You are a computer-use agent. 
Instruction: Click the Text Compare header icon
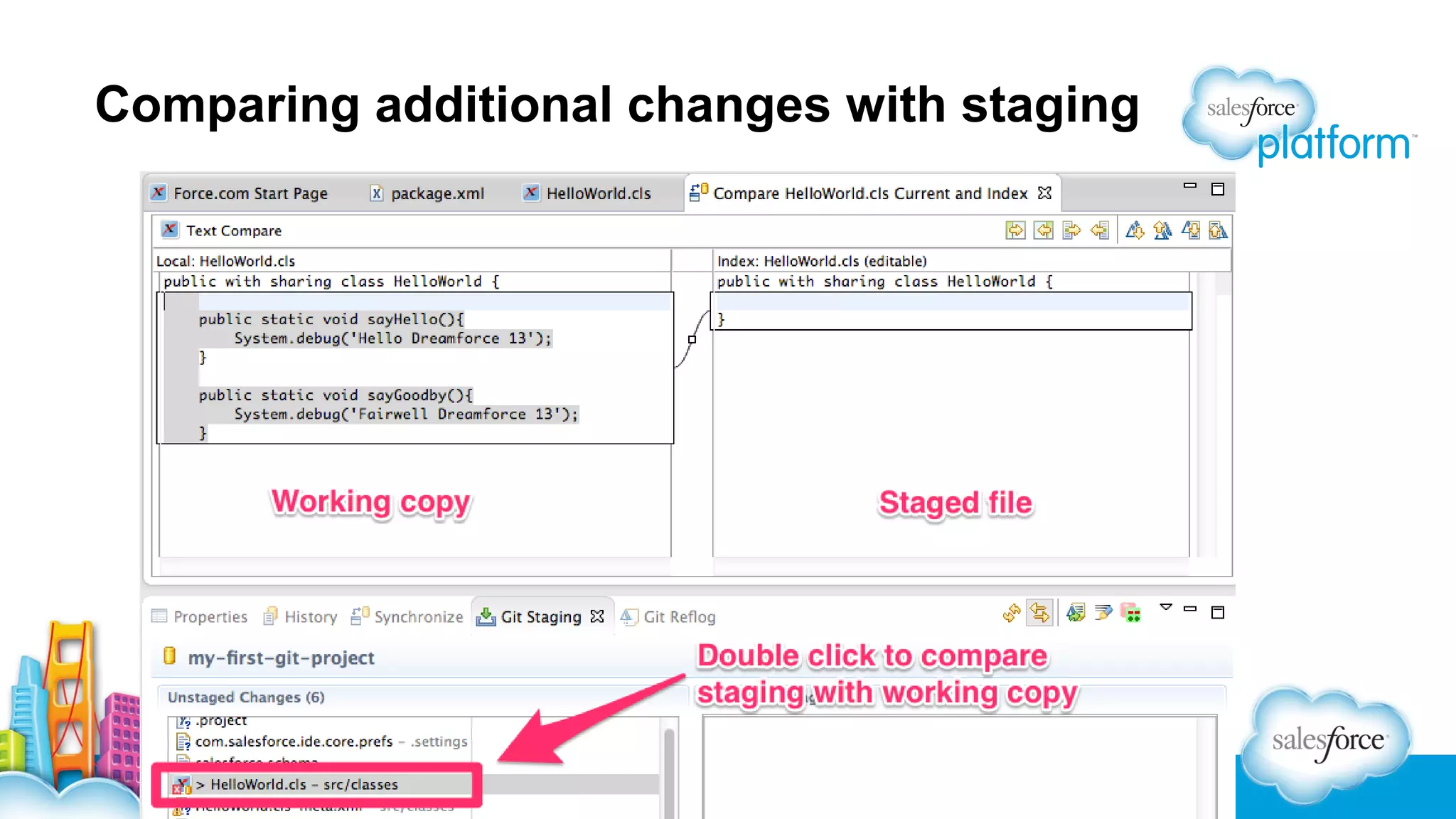[169, 230]
